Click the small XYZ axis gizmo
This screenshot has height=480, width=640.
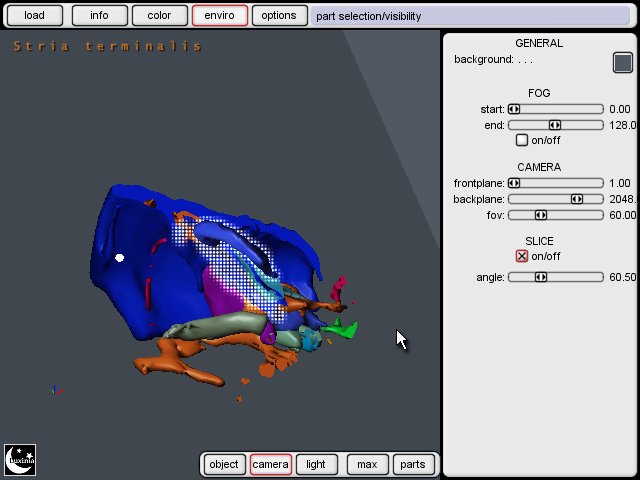click(x=55, y=391)
